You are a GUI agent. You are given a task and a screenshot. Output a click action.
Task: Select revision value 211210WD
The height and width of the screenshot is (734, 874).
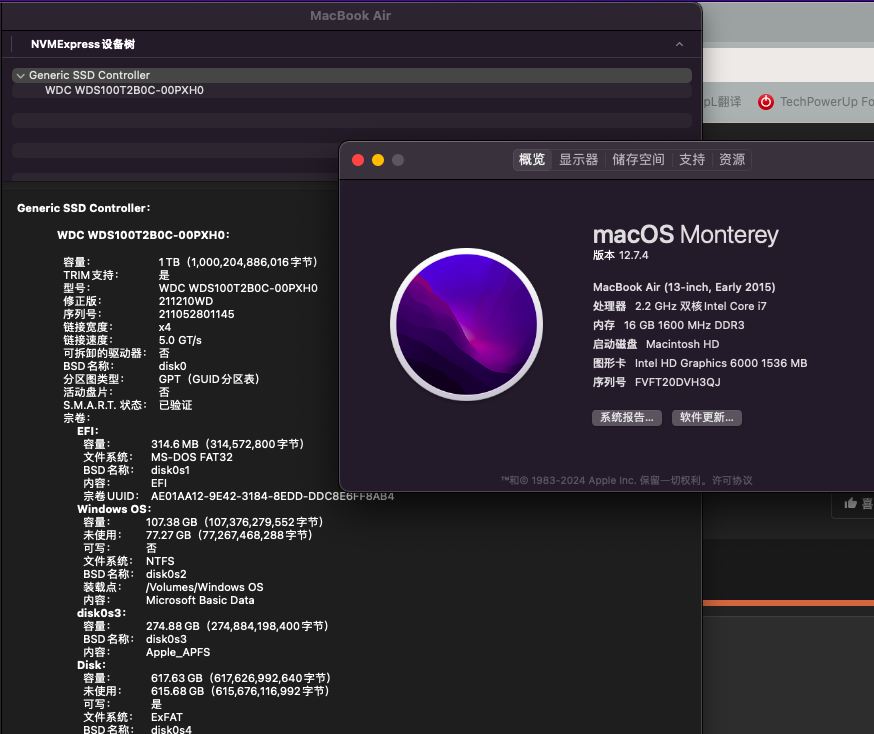(186, 301)
